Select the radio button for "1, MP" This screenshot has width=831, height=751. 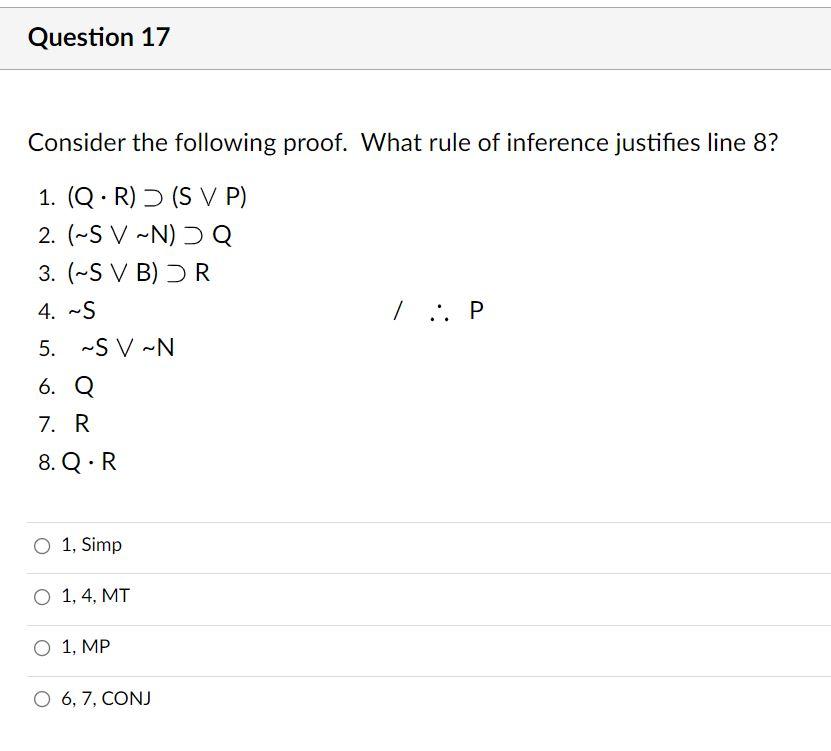point(42,647)
